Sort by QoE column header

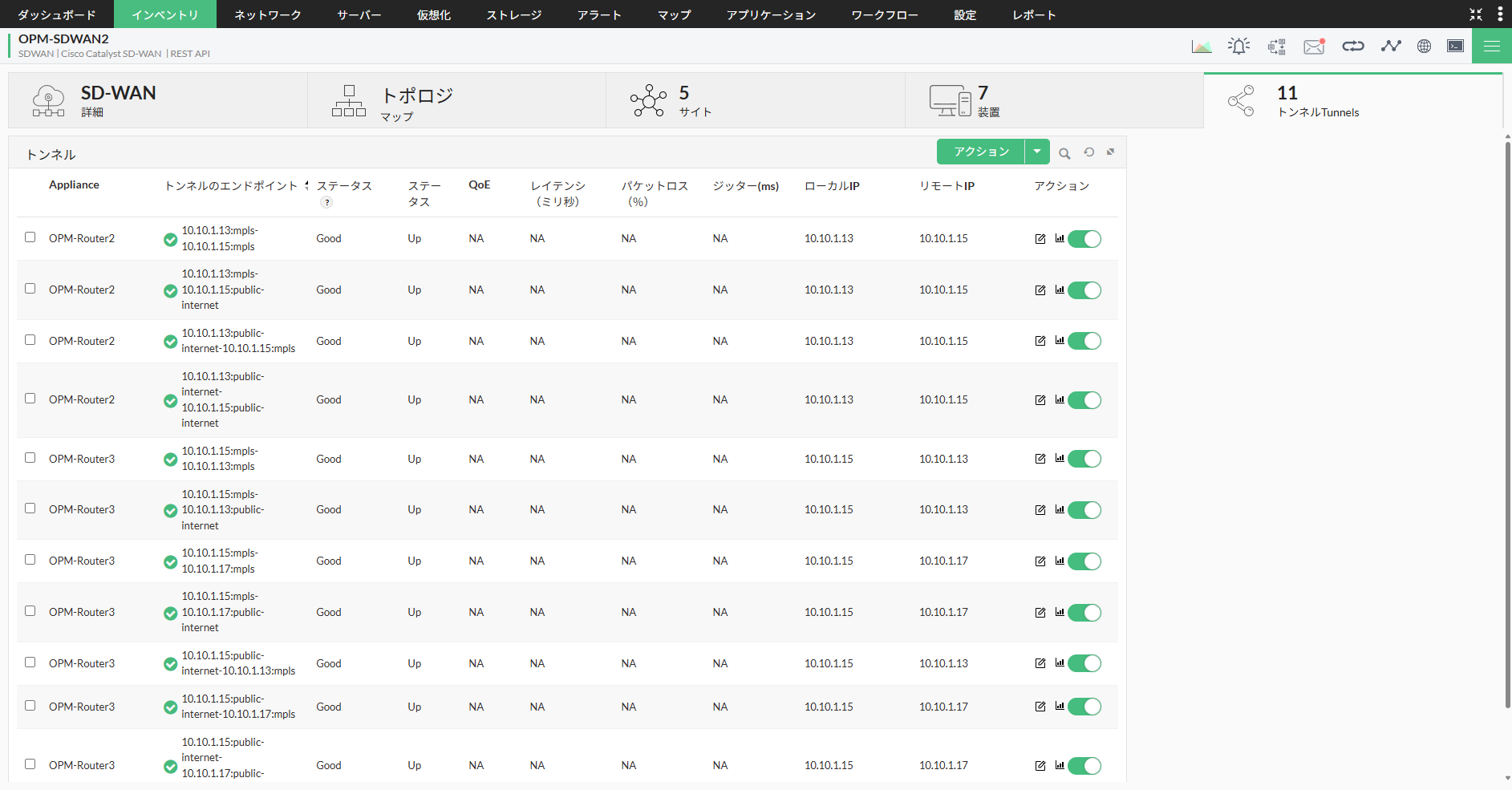coord(479,184)
